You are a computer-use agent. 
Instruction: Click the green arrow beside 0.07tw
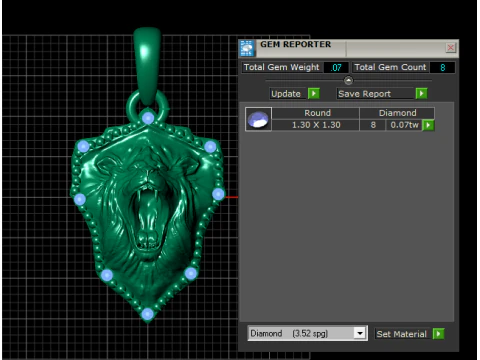pos(428,125)
